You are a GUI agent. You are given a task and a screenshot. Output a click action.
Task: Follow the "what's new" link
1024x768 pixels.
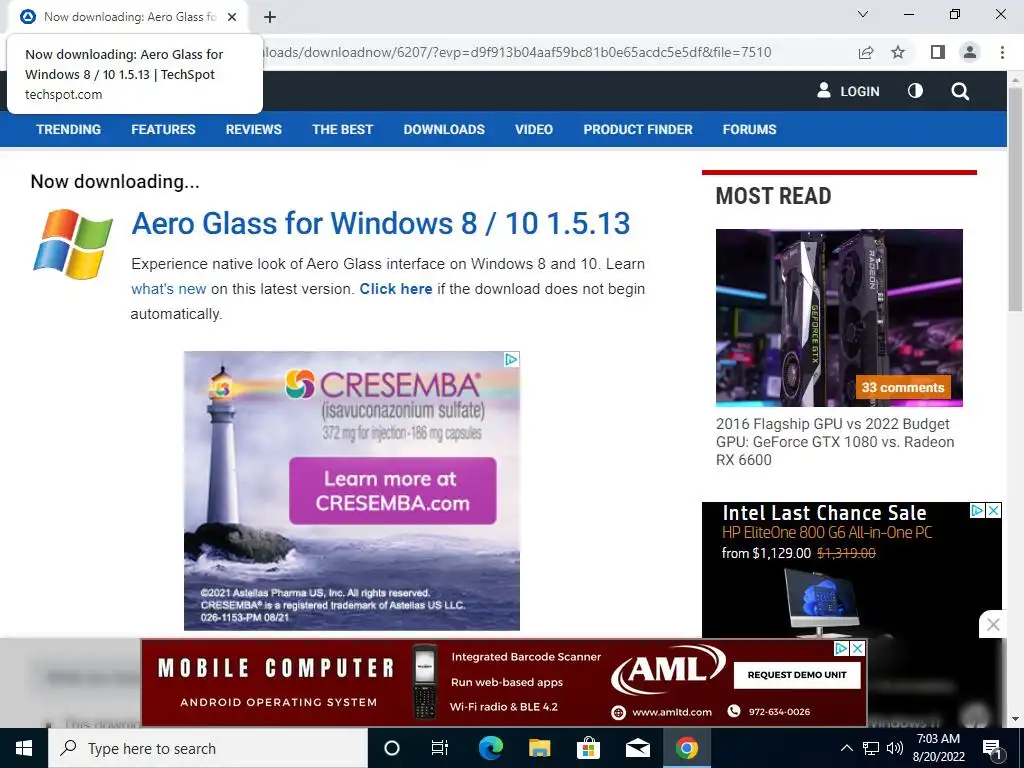click(x=168, y=289)
